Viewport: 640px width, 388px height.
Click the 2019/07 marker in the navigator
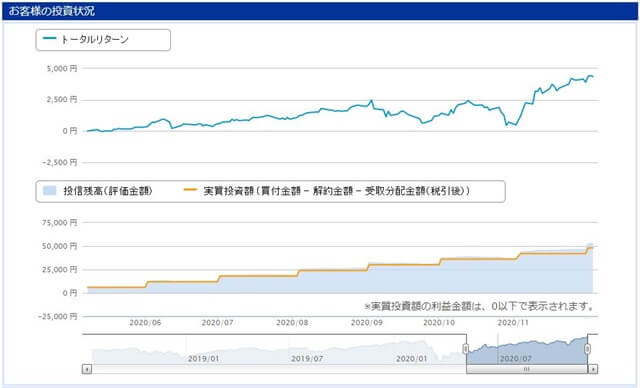click(x=307, y=359)
